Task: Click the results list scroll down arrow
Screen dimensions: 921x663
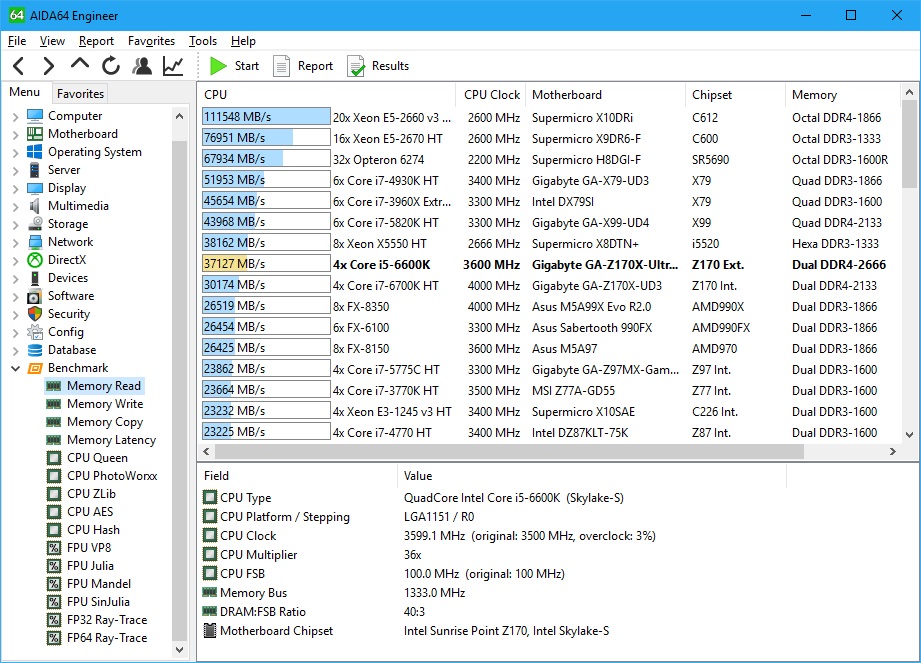Action: coord(909,435)
